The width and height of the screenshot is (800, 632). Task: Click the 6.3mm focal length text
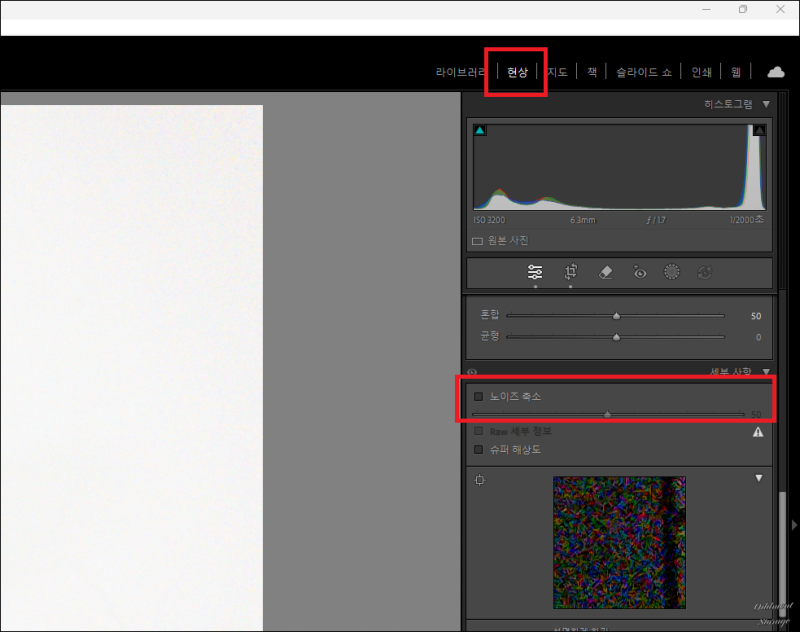(x=582, y=220)
